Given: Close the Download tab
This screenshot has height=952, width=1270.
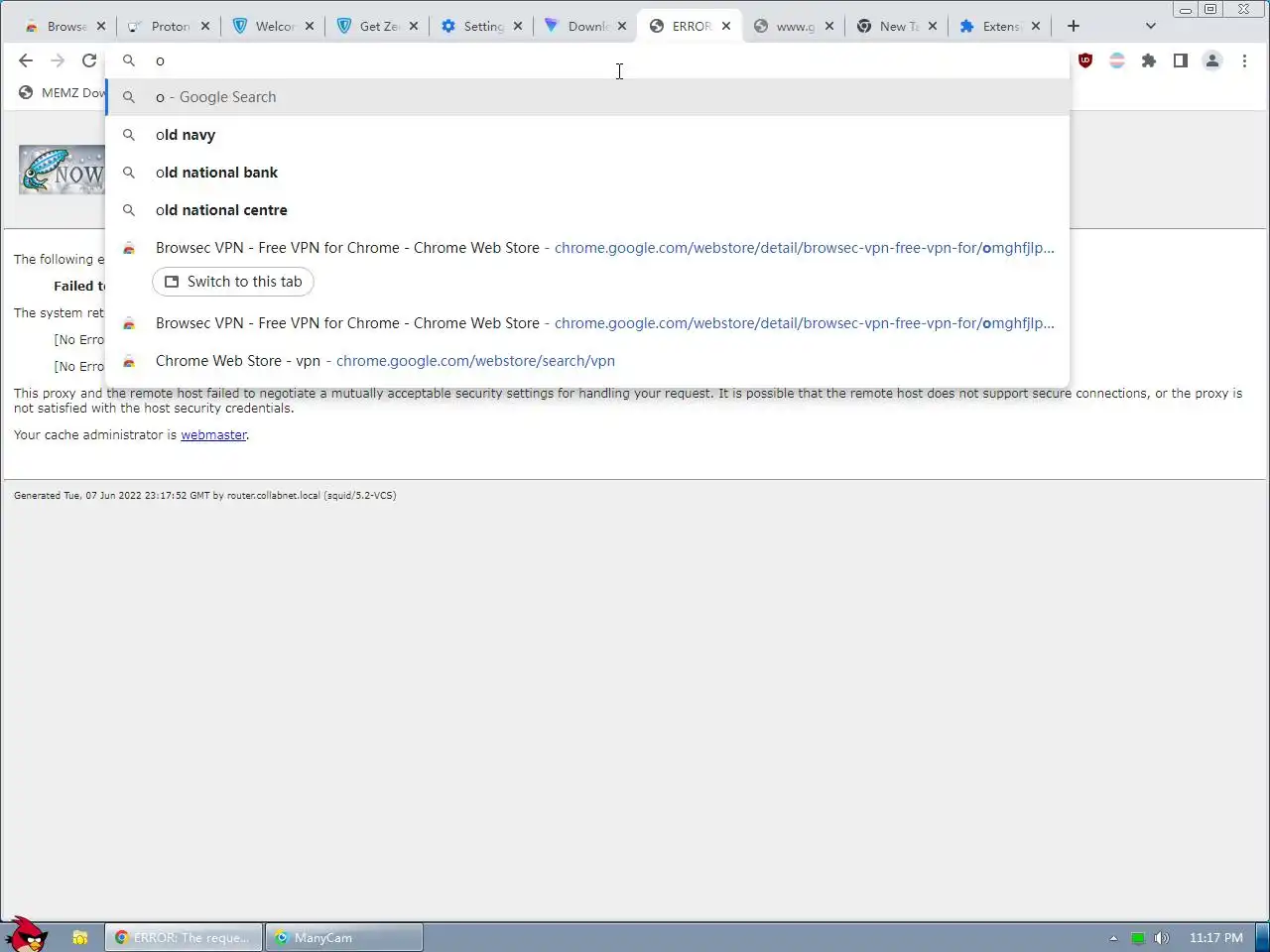Looking at the screenshot, I should pos(622,26).
